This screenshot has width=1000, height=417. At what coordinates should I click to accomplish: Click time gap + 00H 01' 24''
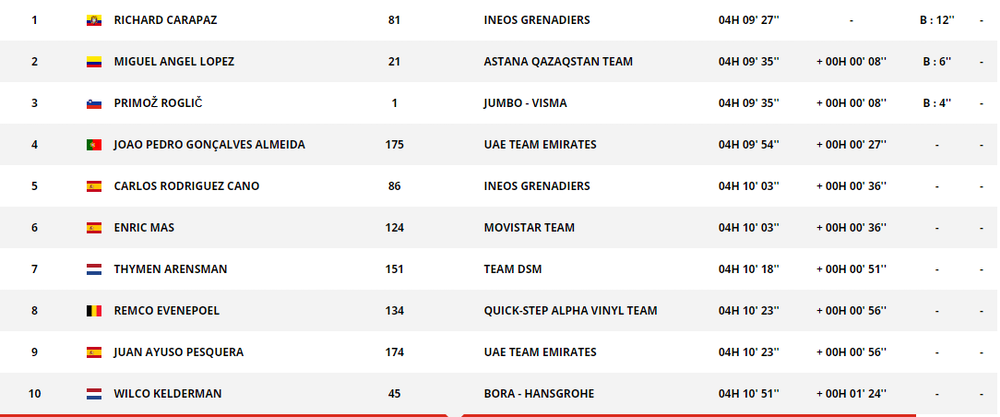[851, 393]
